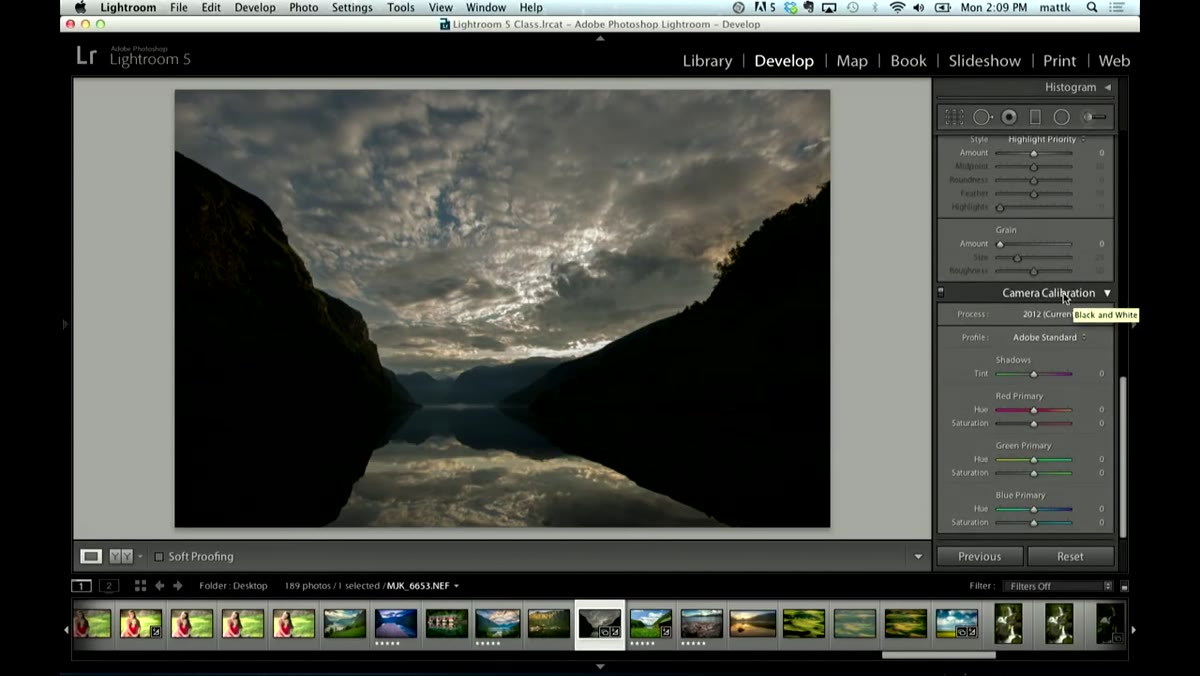1200x676 pixels.
Task: Select the Adjustment Brush tool
Action: [x=1094, y=117]
